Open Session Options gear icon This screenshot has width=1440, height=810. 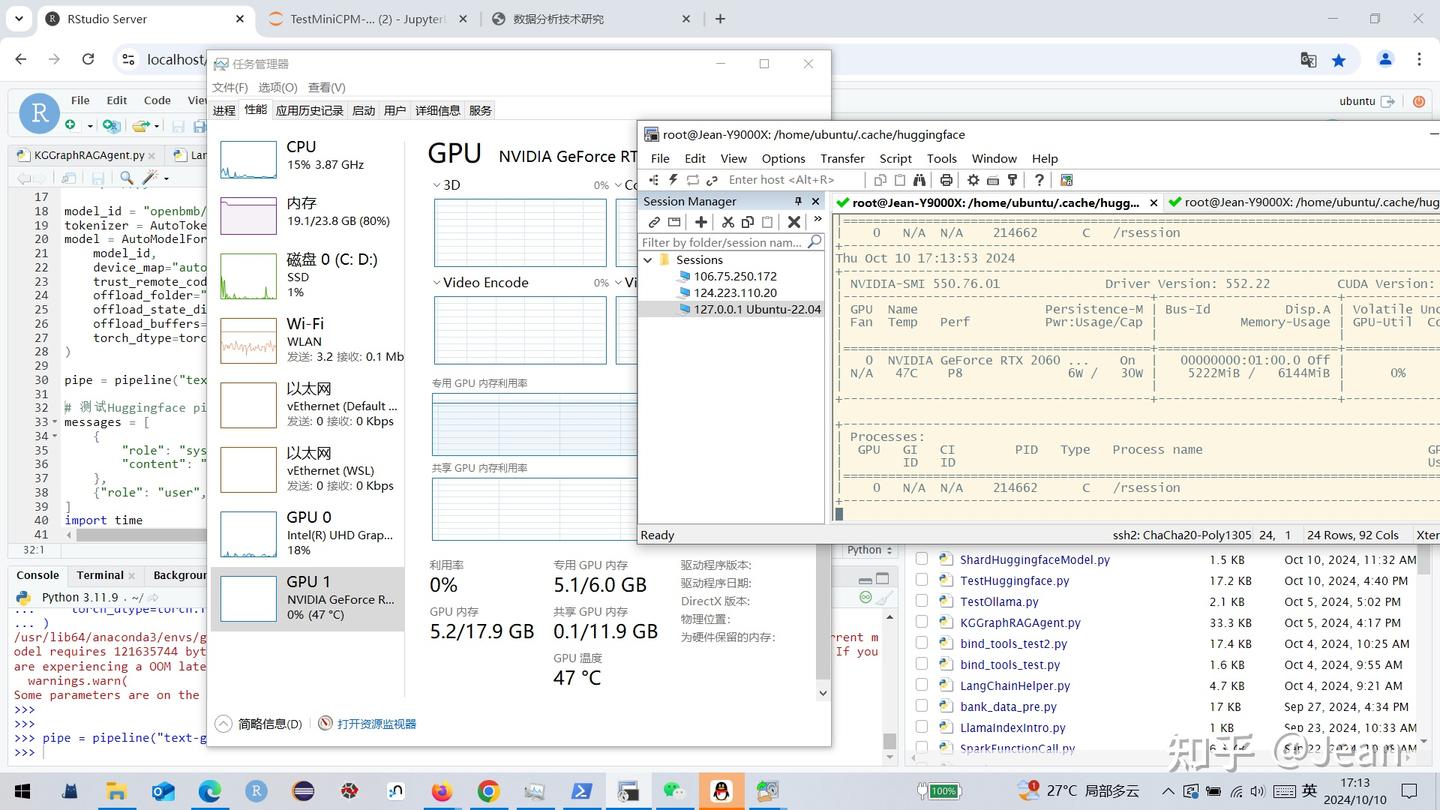(973, 180)
